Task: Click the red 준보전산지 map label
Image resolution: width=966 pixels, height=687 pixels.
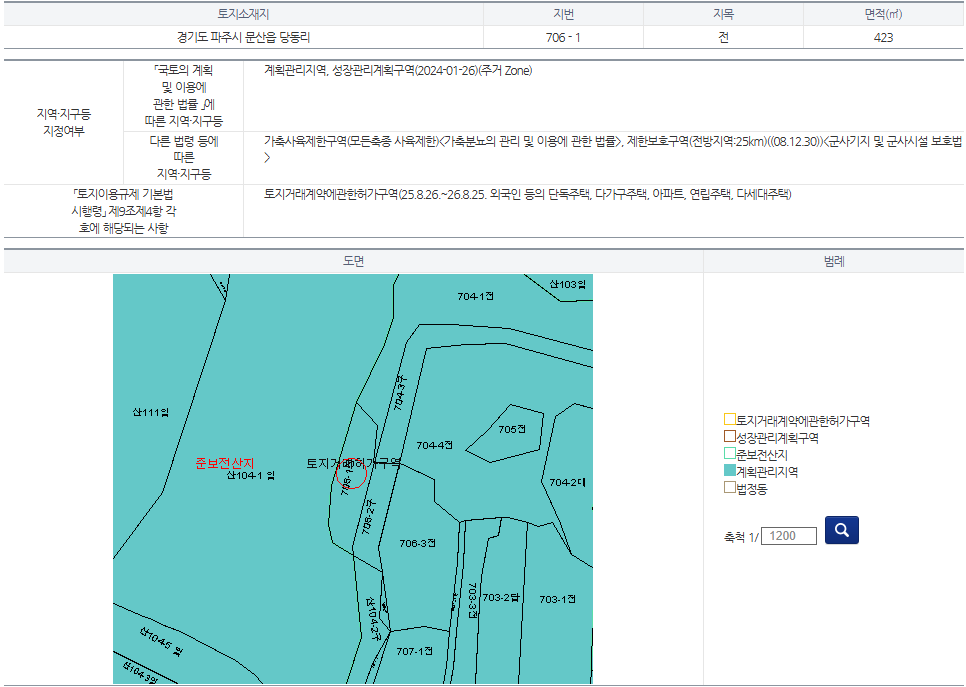Action: pyautogui.click(x=225, y=463)
